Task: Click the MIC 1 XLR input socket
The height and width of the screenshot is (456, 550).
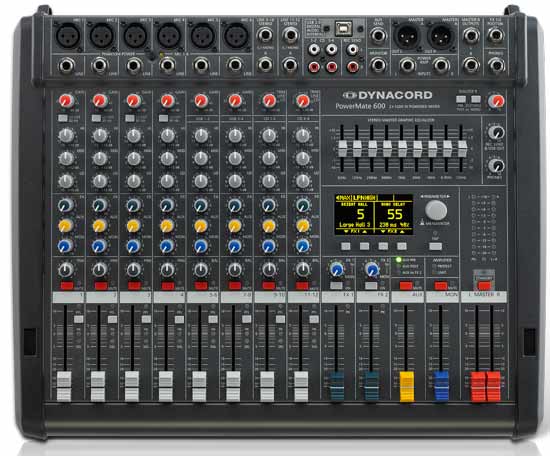Action: tap(69, 35)
